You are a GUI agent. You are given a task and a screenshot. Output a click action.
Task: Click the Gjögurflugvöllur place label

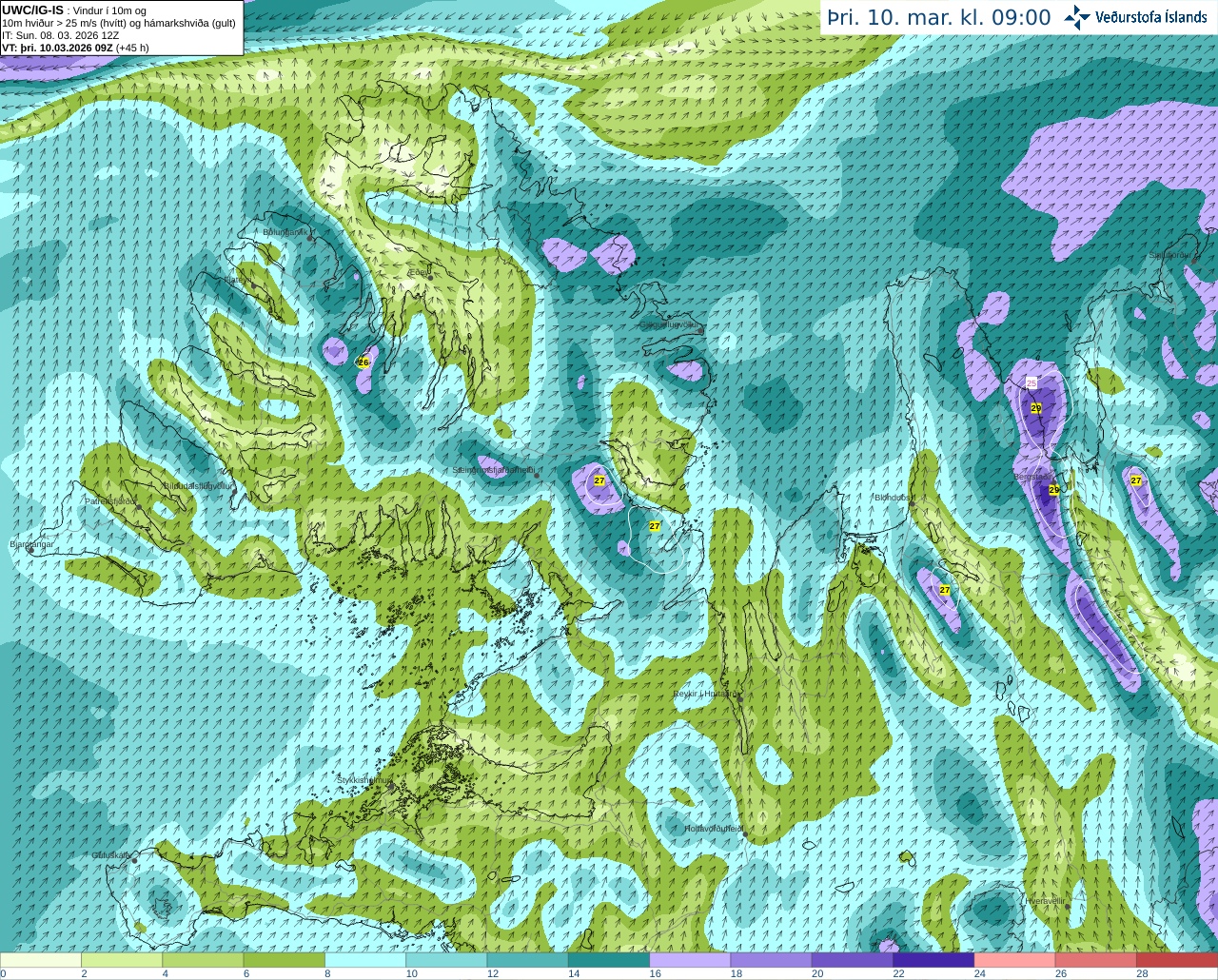[670, 324]
